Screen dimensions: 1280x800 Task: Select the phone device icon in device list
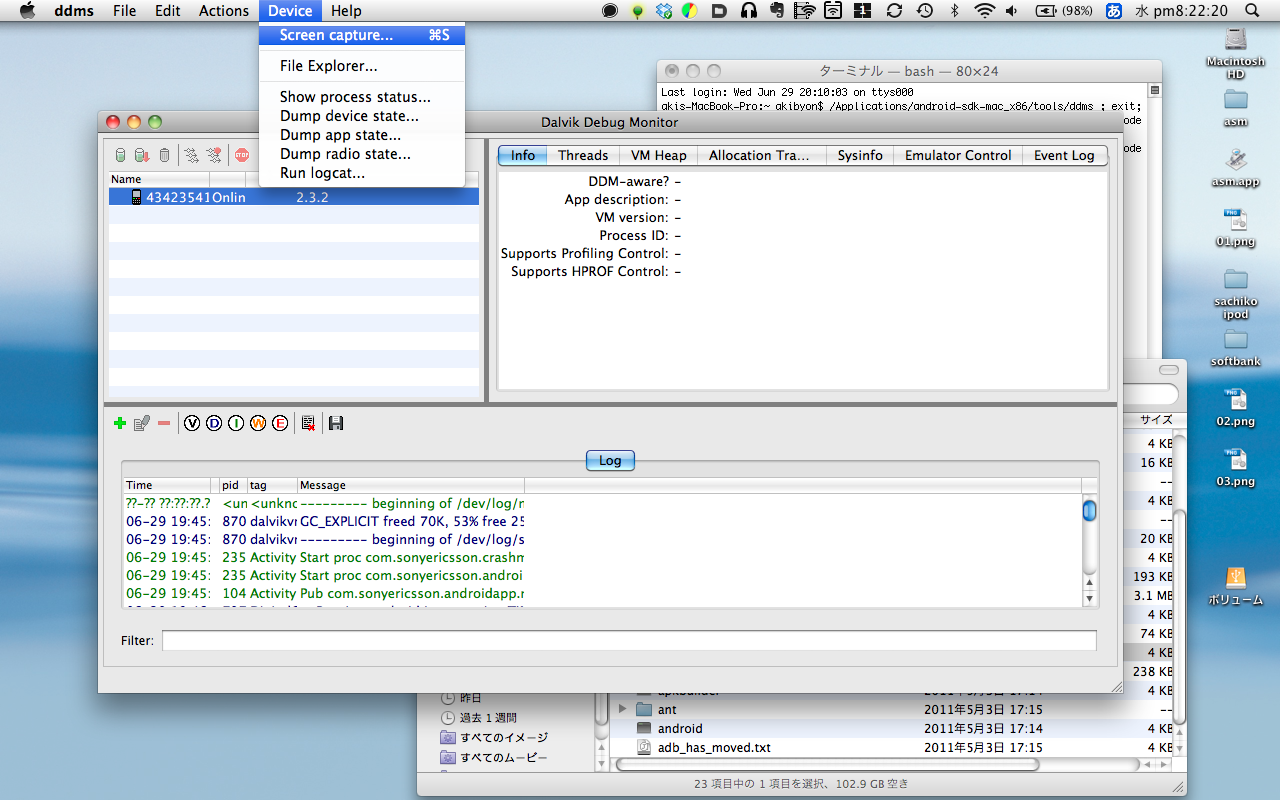136,197
